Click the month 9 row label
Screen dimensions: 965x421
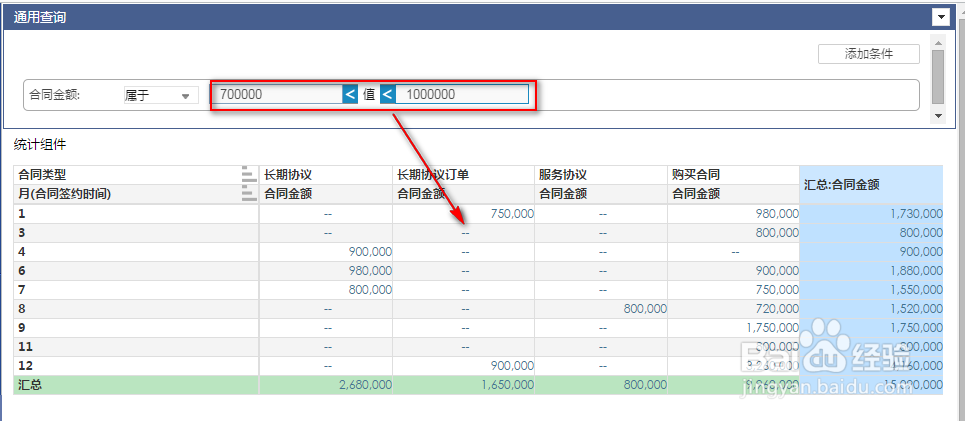[136, 328]
